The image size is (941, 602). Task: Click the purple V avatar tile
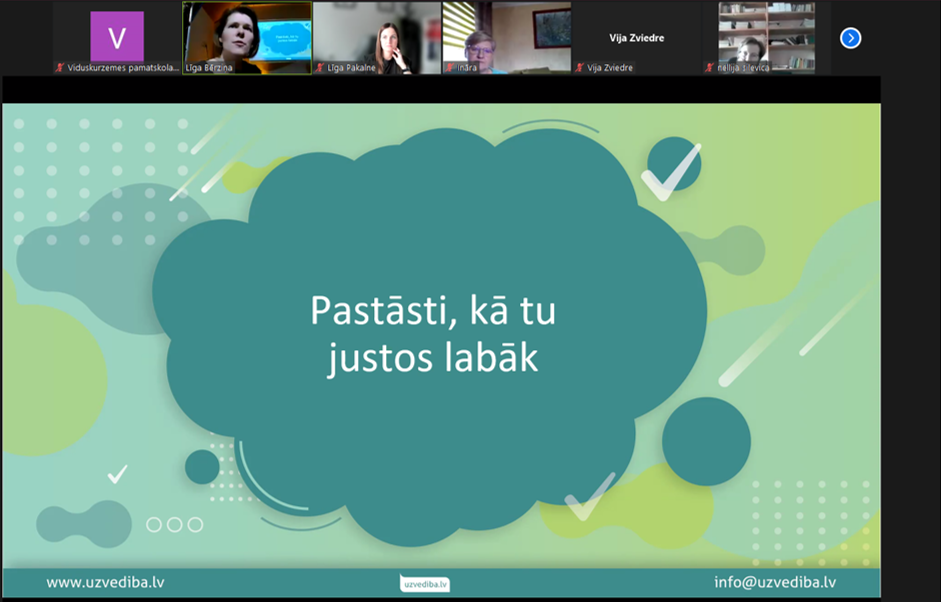[x=117, y=37]
